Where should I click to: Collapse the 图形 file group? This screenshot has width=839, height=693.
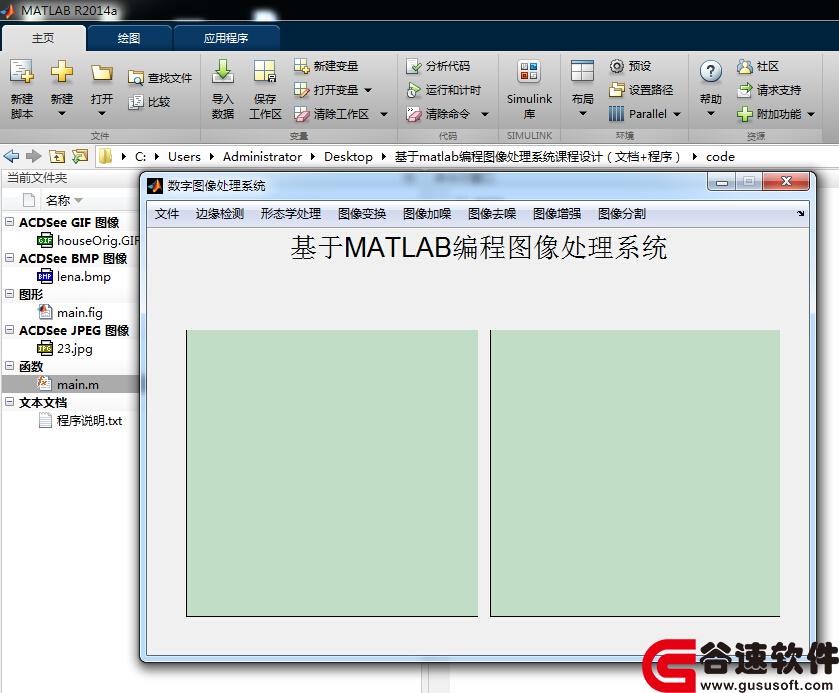pyautogui.click(x=10, y=294)
